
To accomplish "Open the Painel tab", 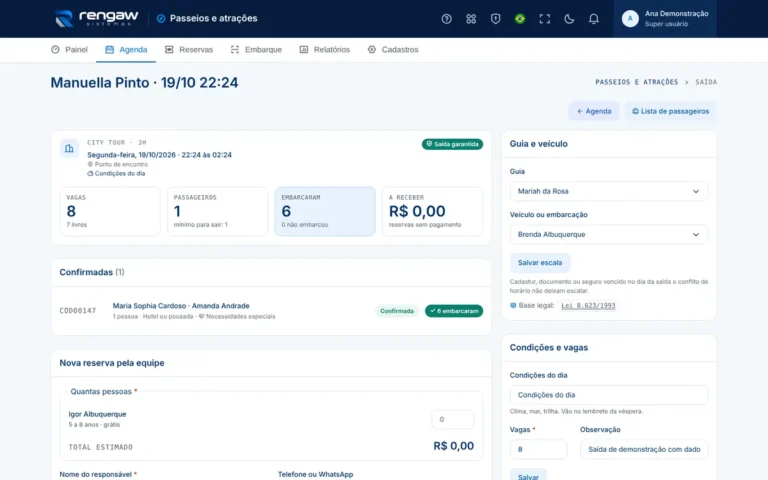I will 70,49.
